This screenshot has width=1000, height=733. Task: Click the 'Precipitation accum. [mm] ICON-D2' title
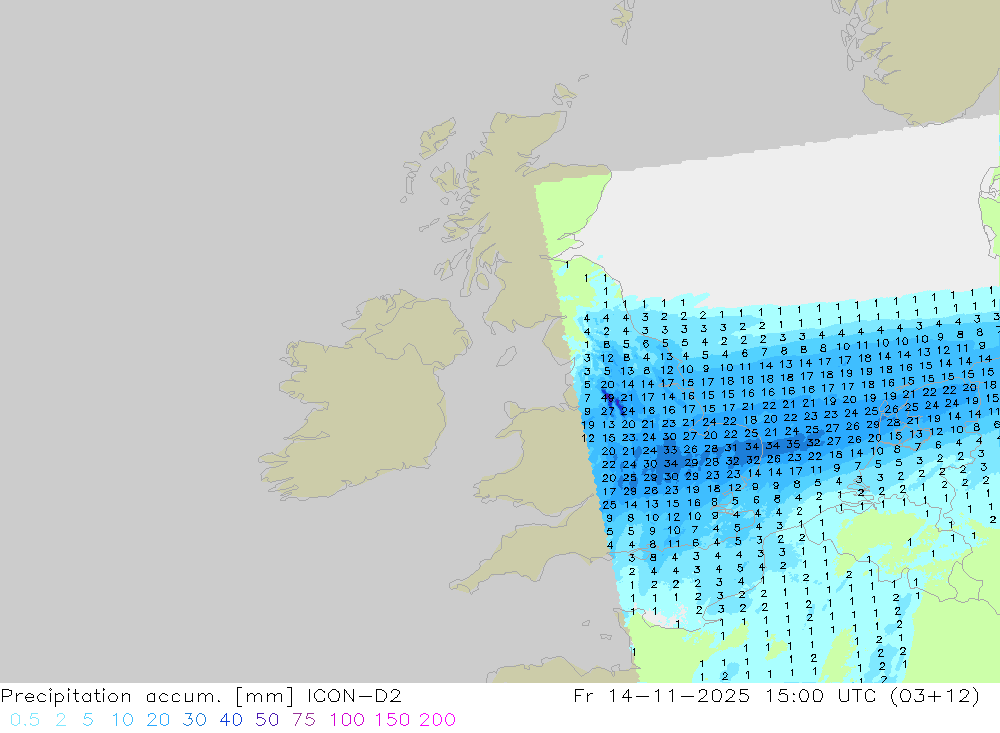point(201,696)
